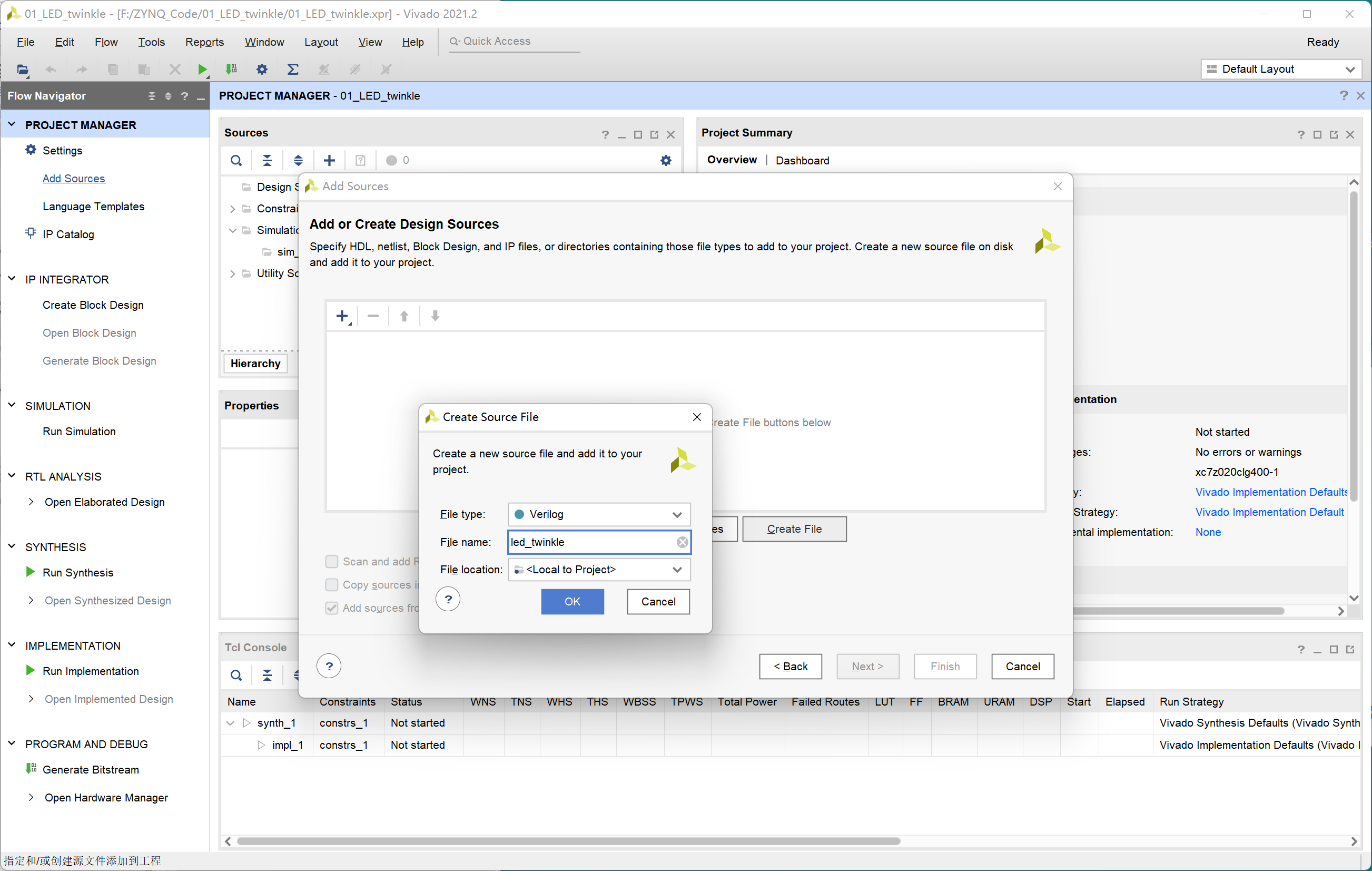Image resolution: width=1372 pixels, height=871 pixels.
Task: Open the File type Verilog dropdown
Action: click(599, 514)
